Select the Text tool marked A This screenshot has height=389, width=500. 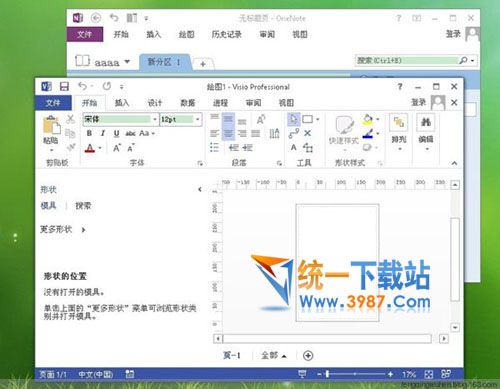click(x=294, y=147)
